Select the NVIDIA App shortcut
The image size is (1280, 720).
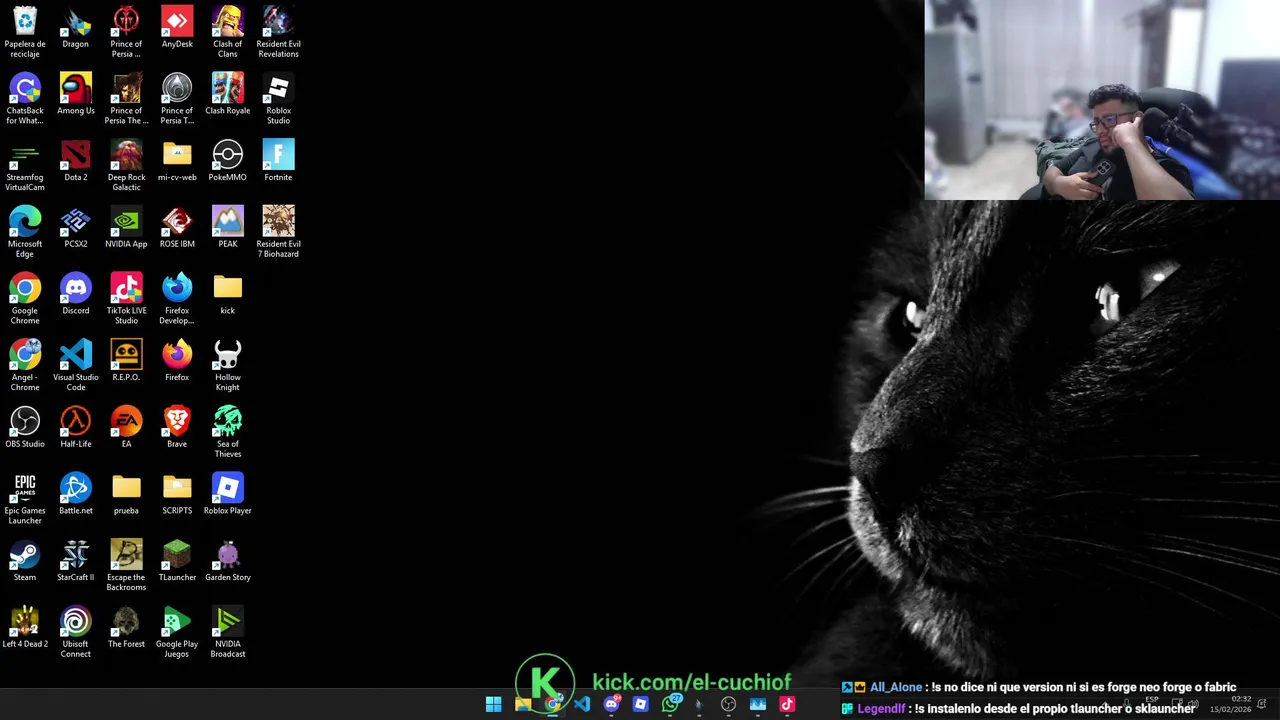[x=126, y=228]
